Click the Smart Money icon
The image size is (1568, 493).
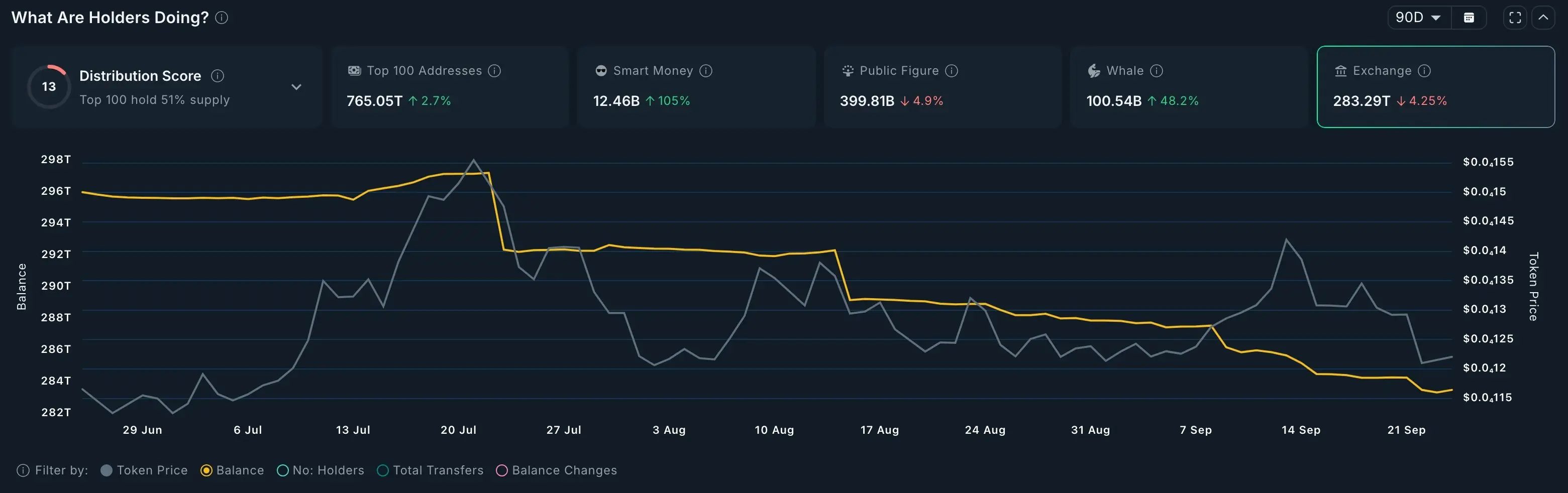[600, 70]
